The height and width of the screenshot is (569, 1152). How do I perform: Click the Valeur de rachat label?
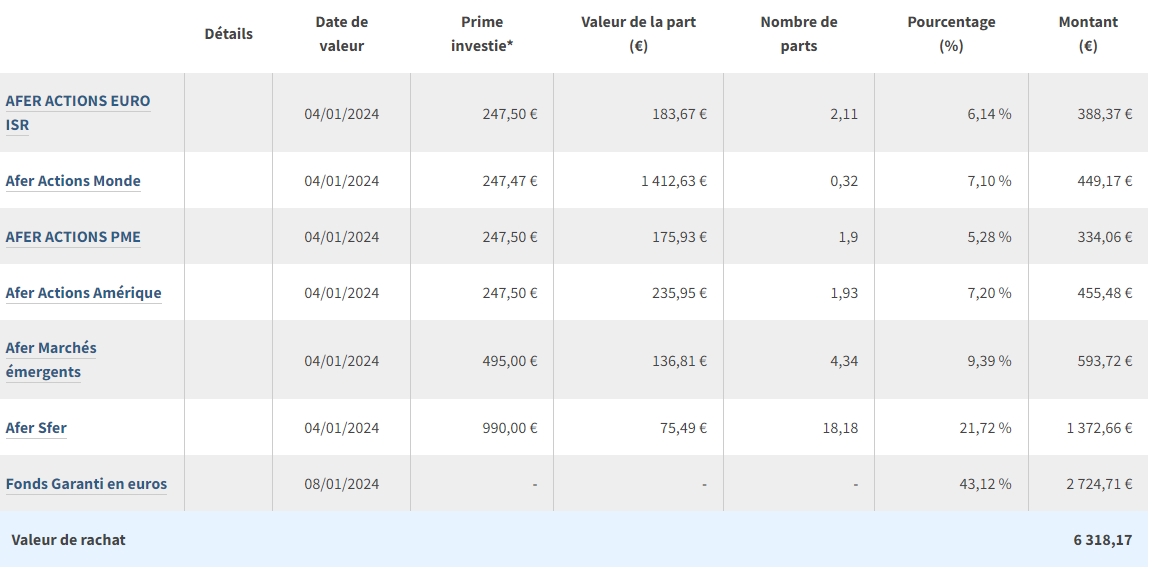68,540
